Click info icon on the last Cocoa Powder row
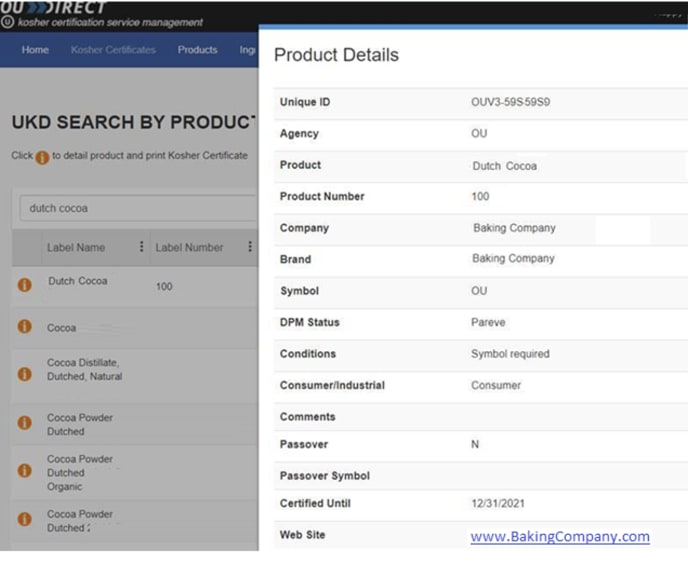 point(25,519)
